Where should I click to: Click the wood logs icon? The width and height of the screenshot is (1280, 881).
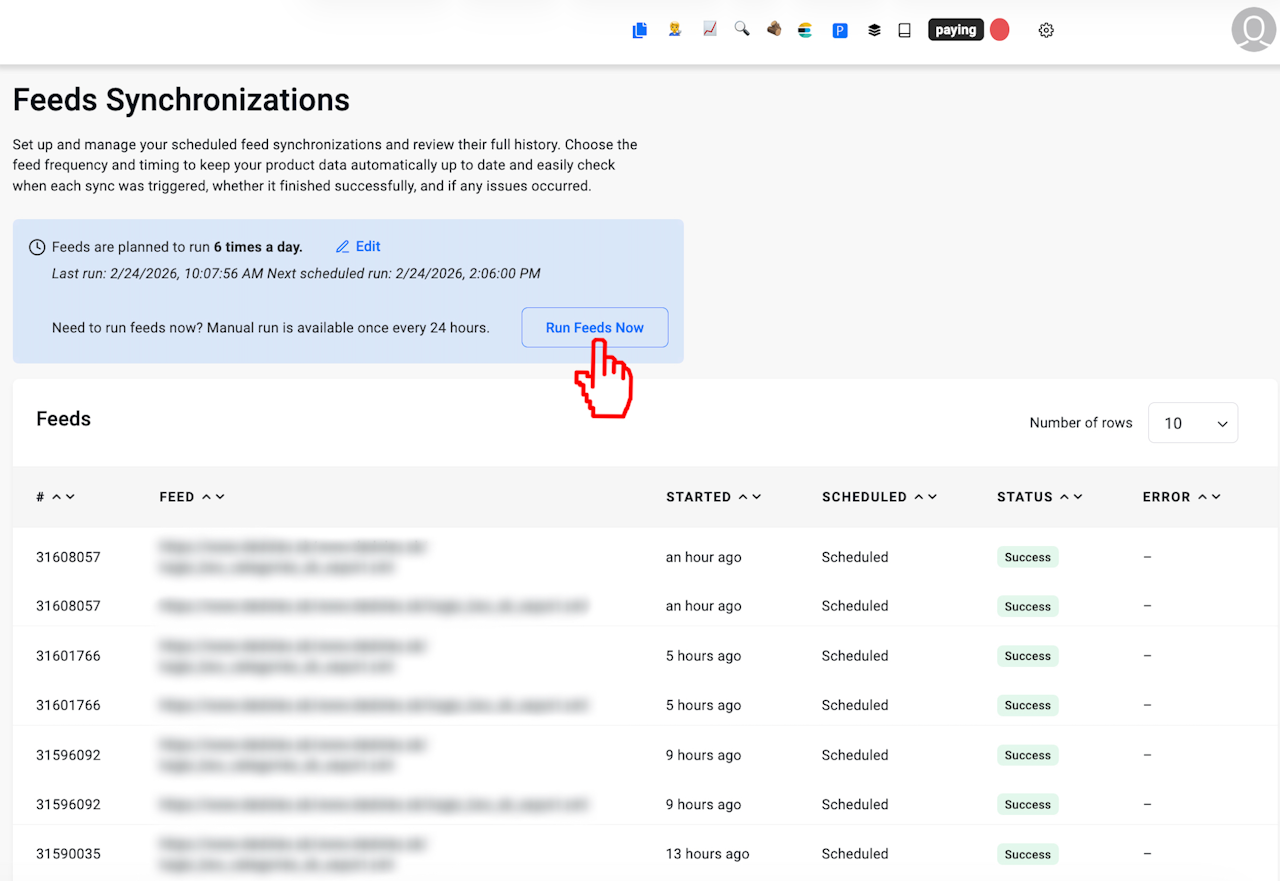point(774,30)
